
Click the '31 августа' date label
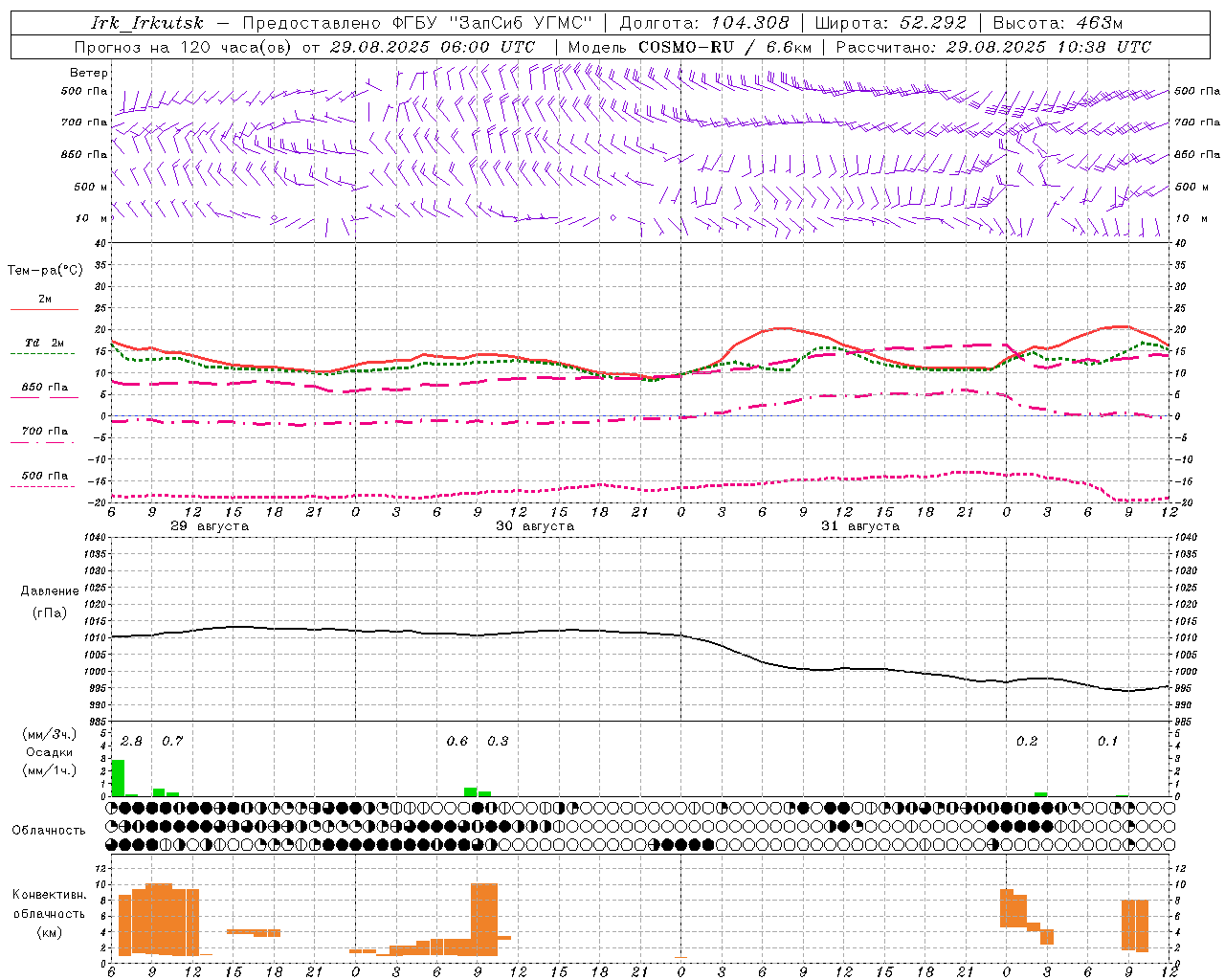click(860, 526)
